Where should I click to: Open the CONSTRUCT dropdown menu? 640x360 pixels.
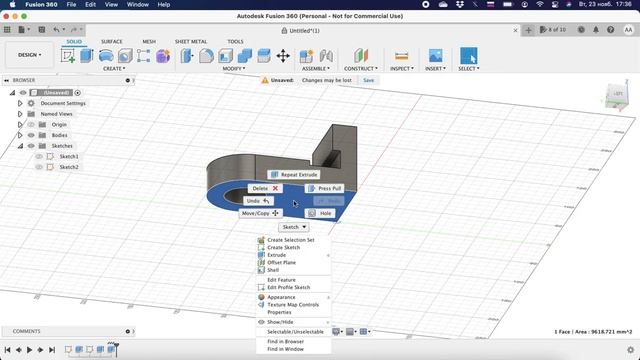tap(361, 69)
